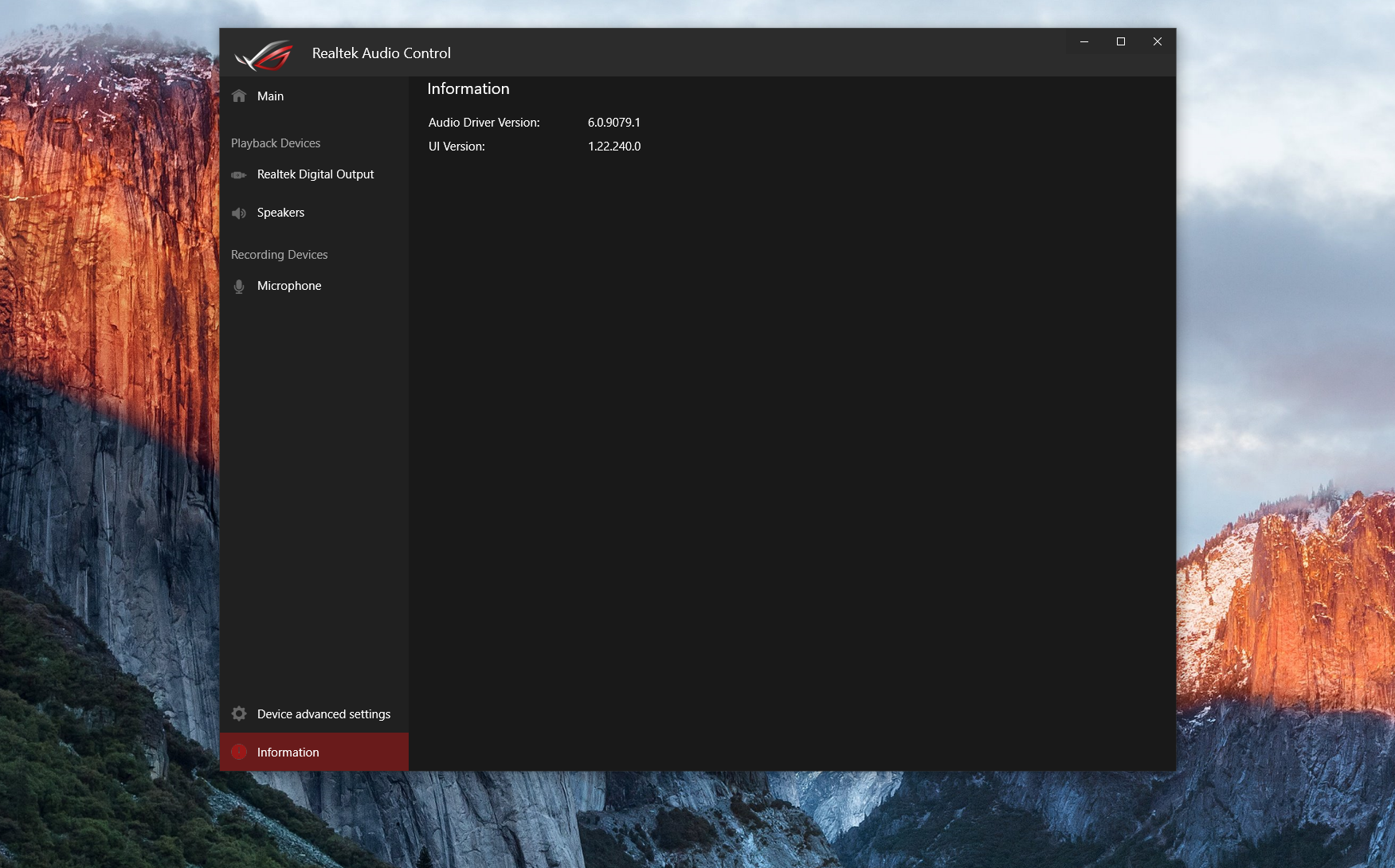Click the Realtek Audio Control title
The width and height of the screenshot is (1395, 868).
tap(382, 53)
